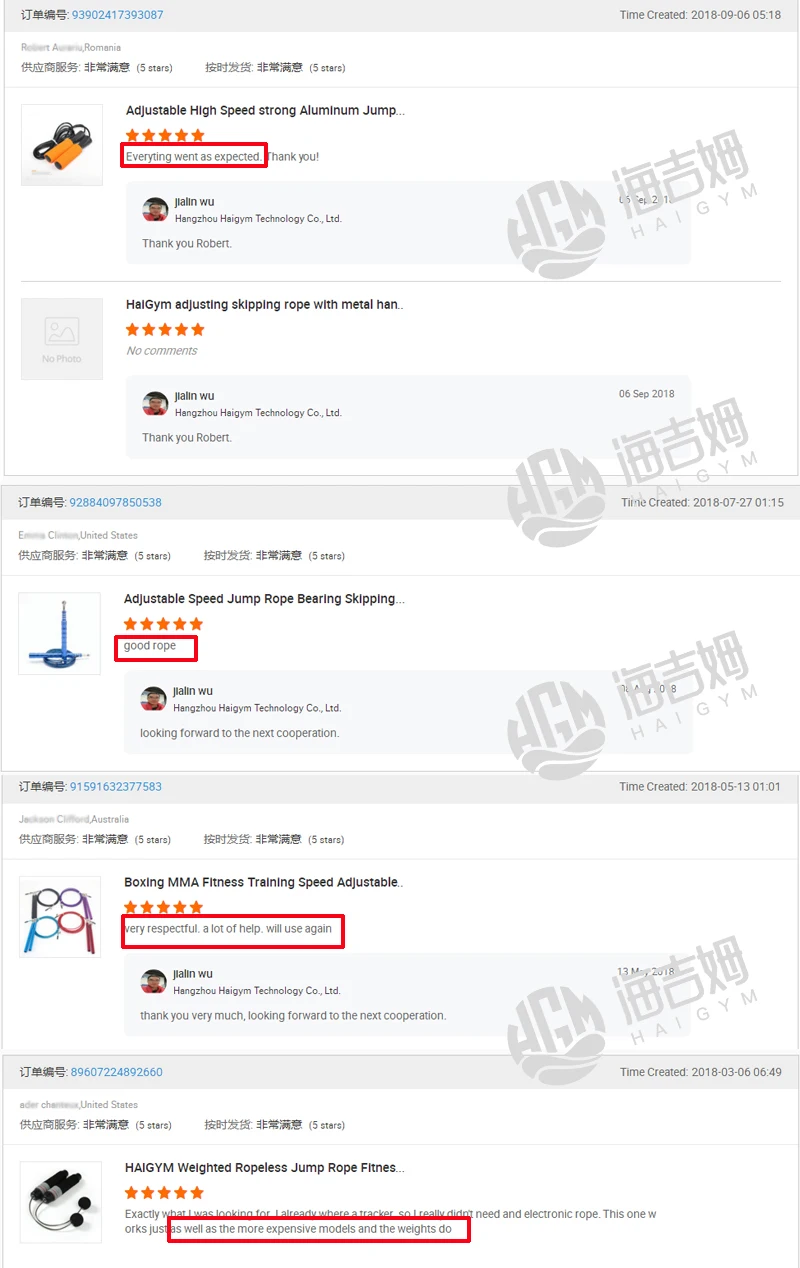Click star rating above 'No comments' text

click(x=165, y=330)
